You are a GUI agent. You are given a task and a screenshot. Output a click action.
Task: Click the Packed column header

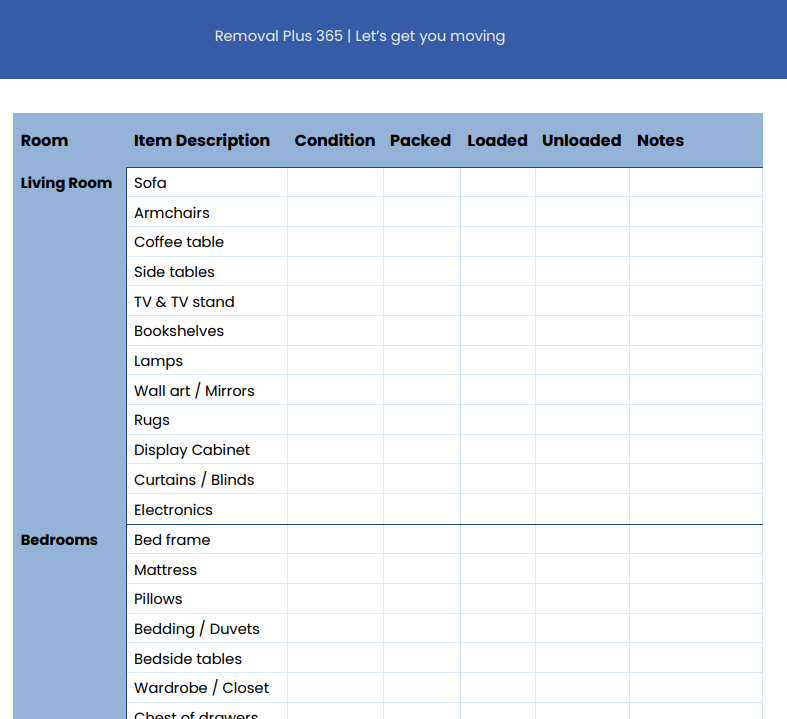[420, 141]
